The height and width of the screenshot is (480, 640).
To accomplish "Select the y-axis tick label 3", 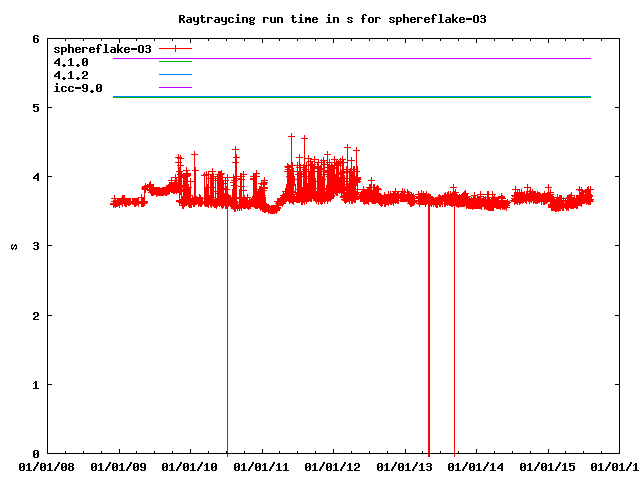I will point(36,246).
